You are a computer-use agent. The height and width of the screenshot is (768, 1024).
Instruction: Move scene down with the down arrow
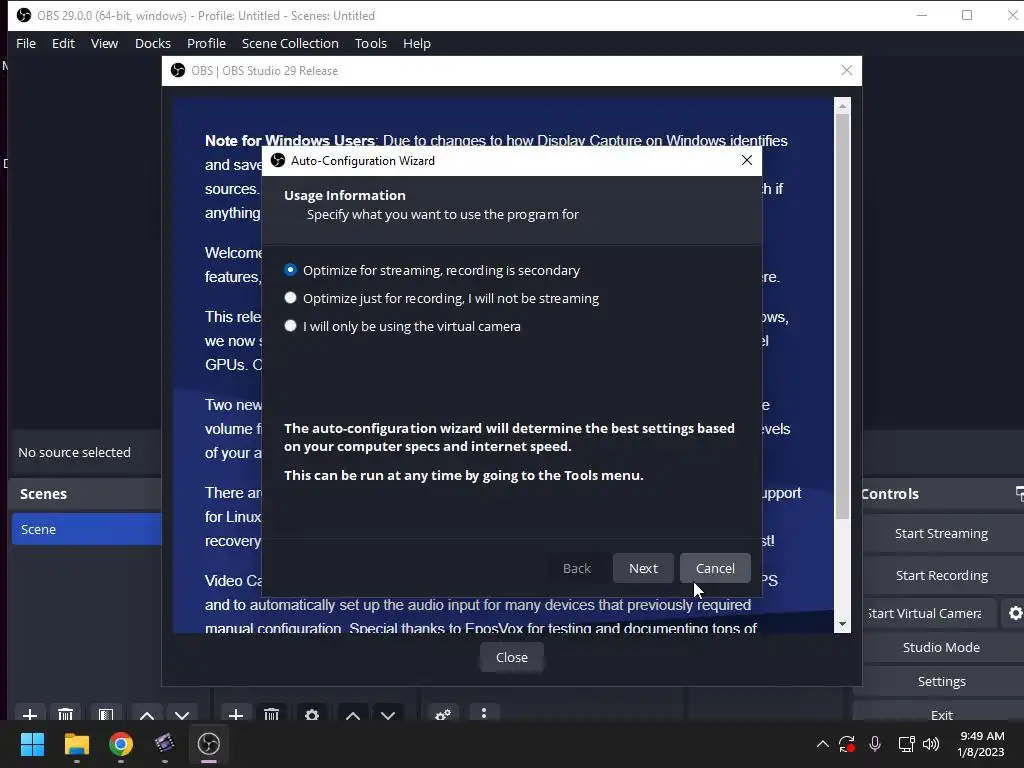[182, 714]
